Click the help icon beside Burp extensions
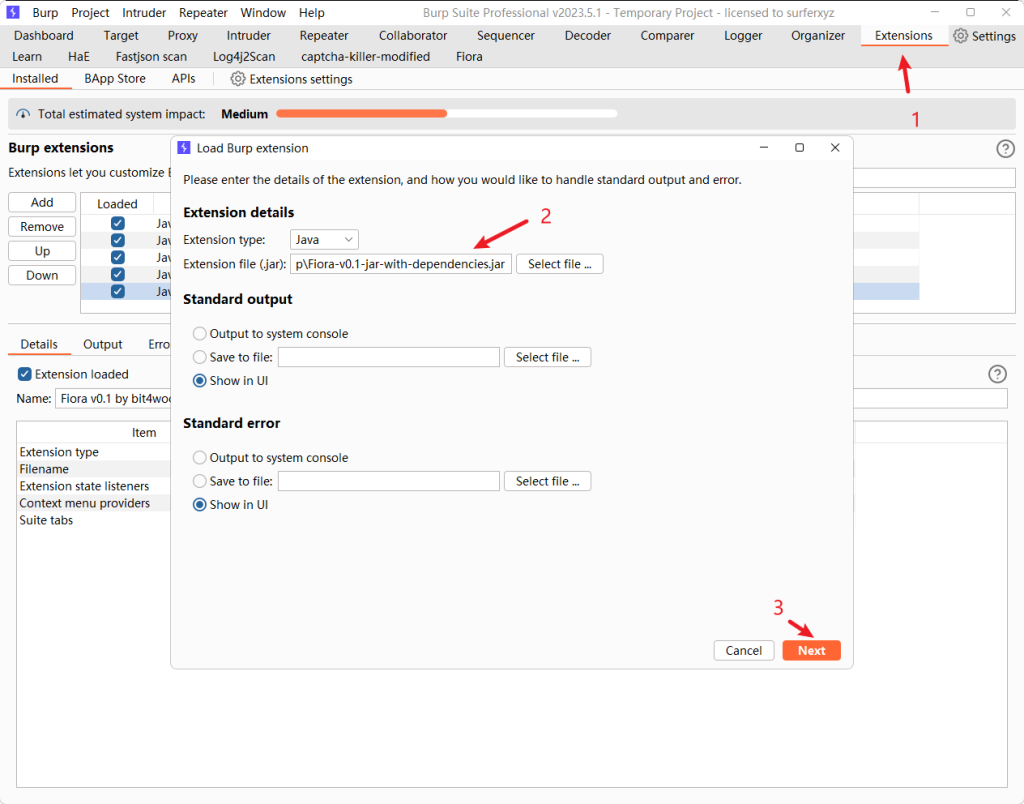 coord(1005,149)
